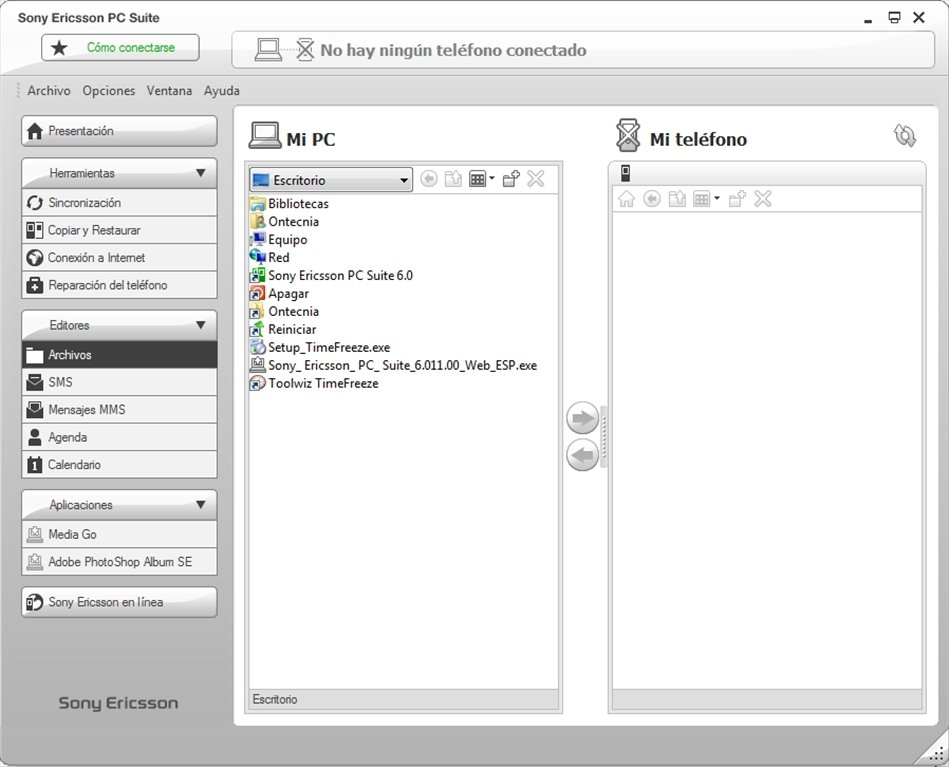Open Mensajes MMS editor
The image size is (949, 767).
click(119, 409)
